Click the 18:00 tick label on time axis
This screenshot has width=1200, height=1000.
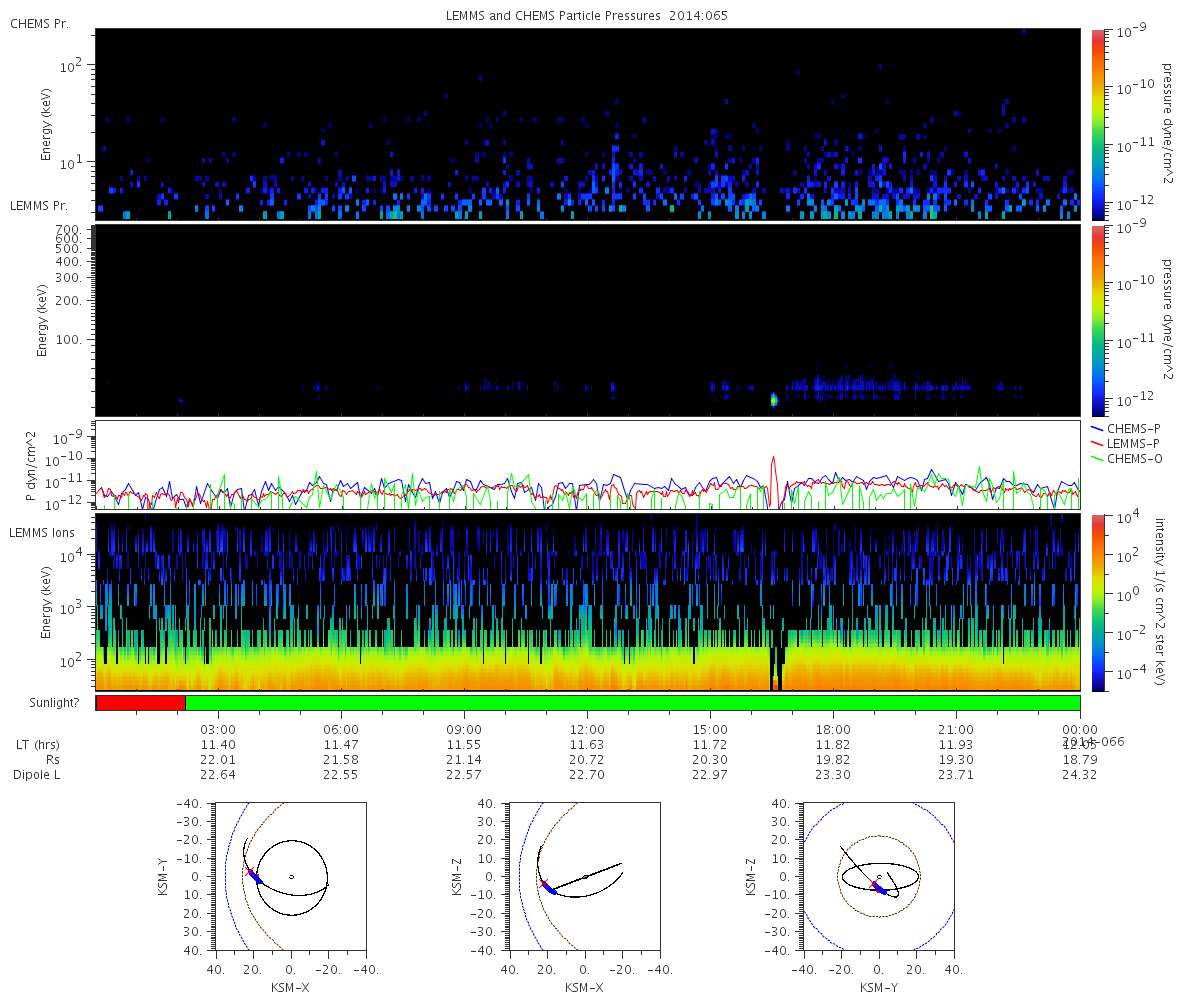tap(833, 730)
